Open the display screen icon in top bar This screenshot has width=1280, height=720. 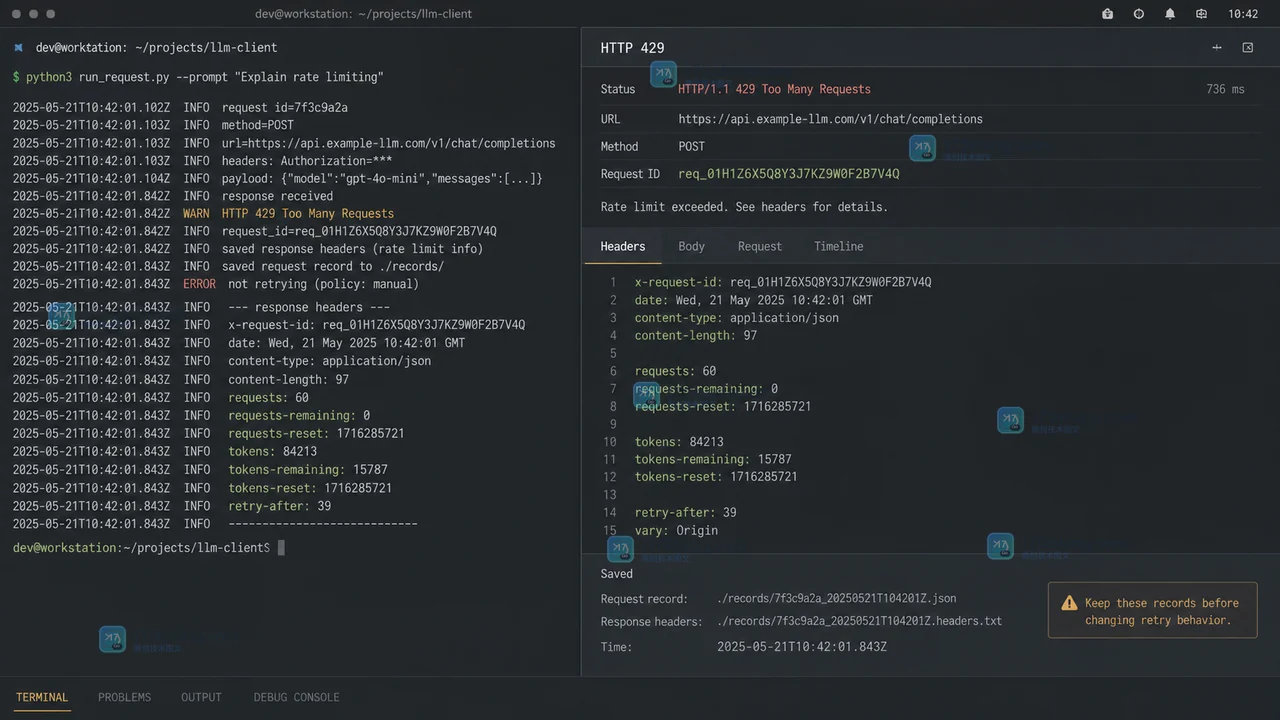point(1201,14)
